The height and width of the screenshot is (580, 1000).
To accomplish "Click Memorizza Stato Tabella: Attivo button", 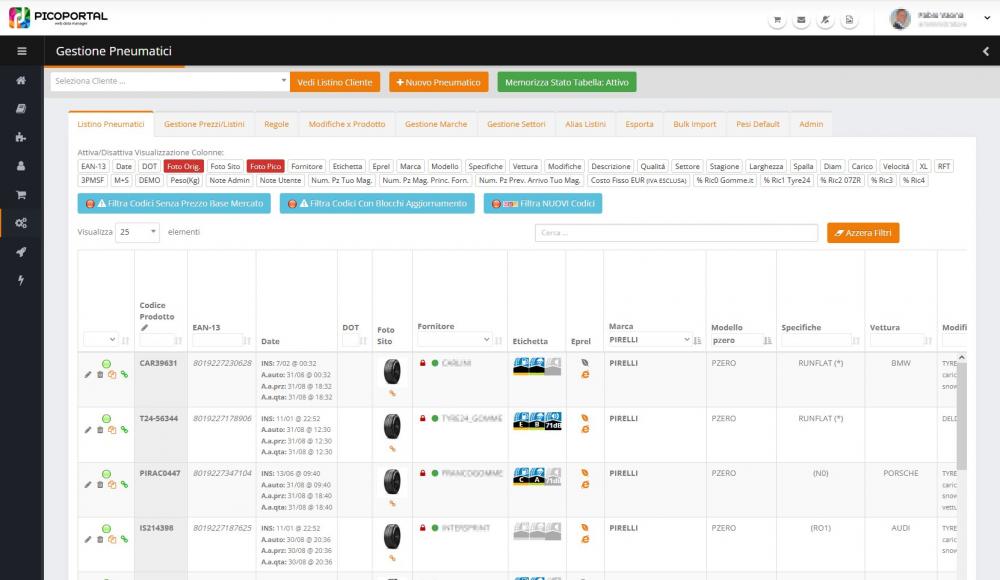I will [x=567, y=82].
